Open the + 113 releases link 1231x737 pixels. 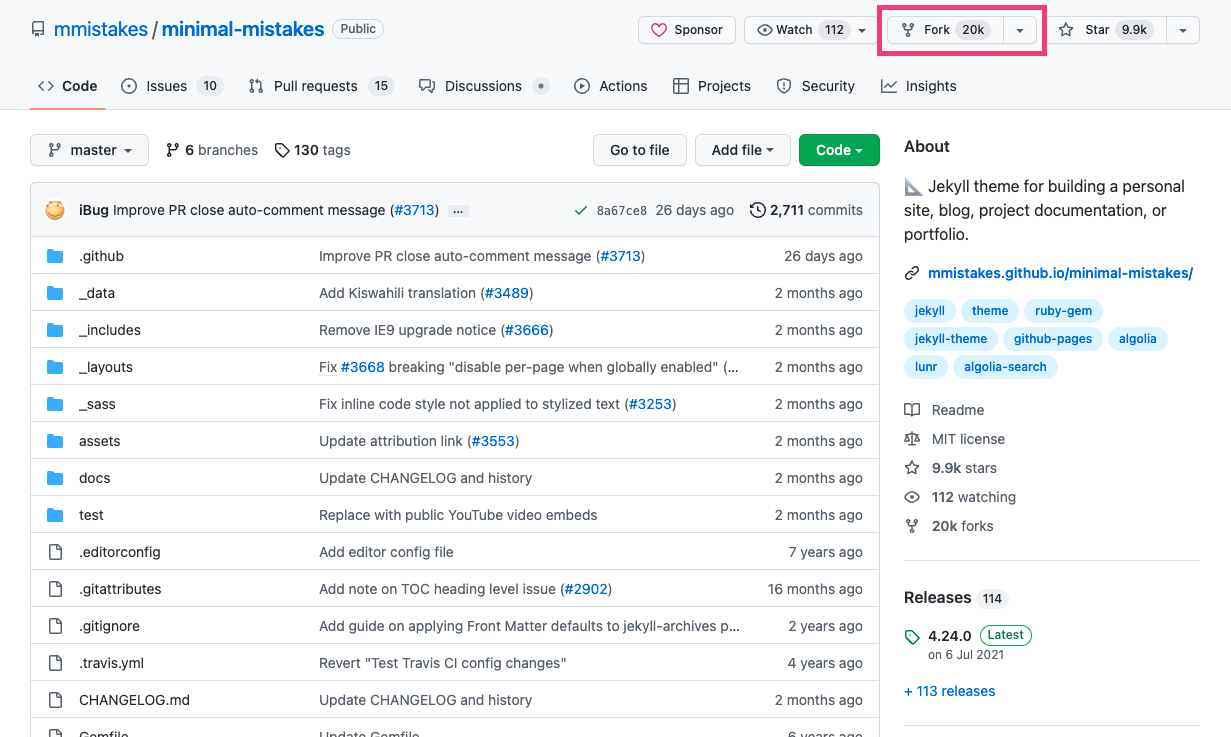point(950,691)
